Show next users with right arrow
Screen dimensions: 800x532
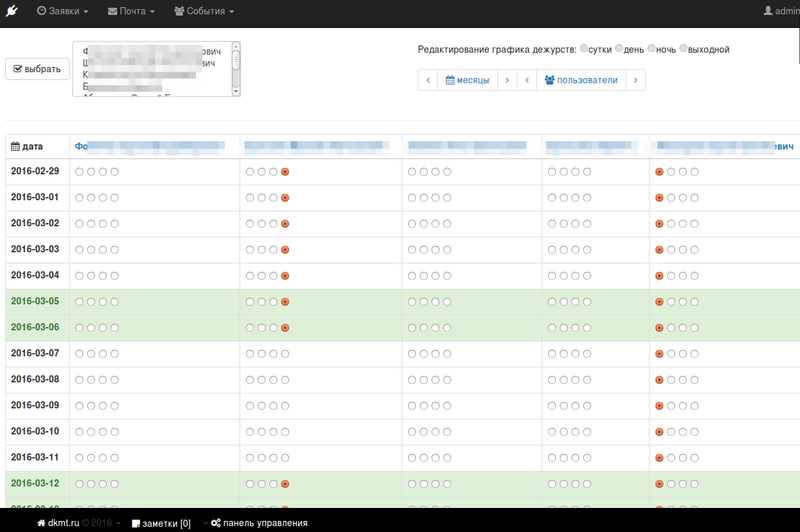click(635, 80)
